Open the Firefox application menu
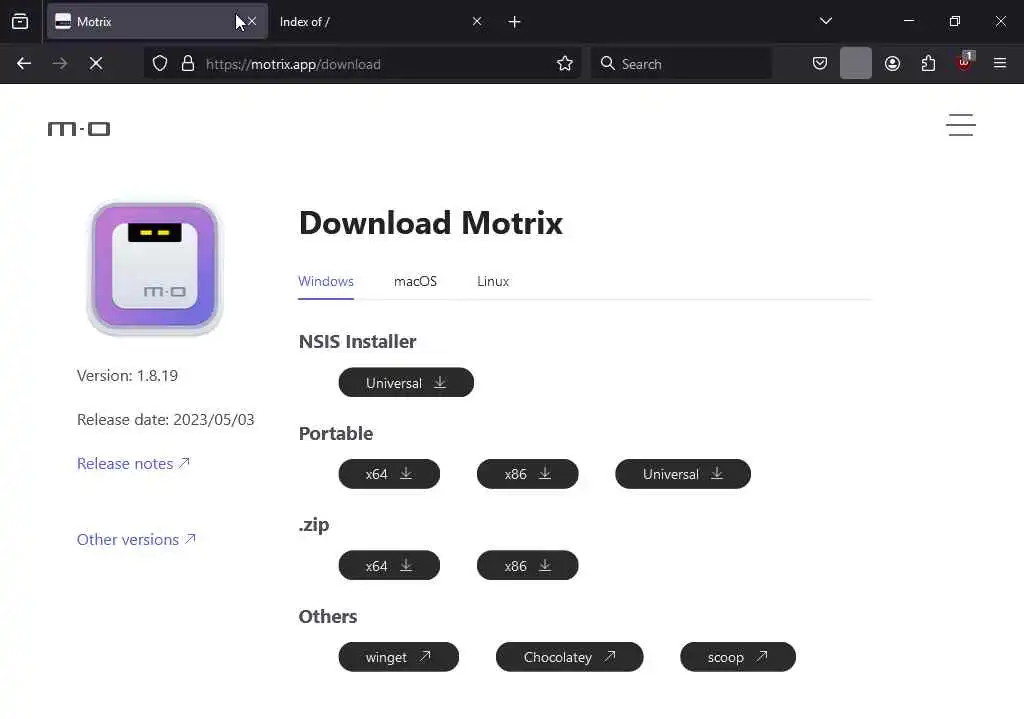1024x719 pixels. [1000, 63]
